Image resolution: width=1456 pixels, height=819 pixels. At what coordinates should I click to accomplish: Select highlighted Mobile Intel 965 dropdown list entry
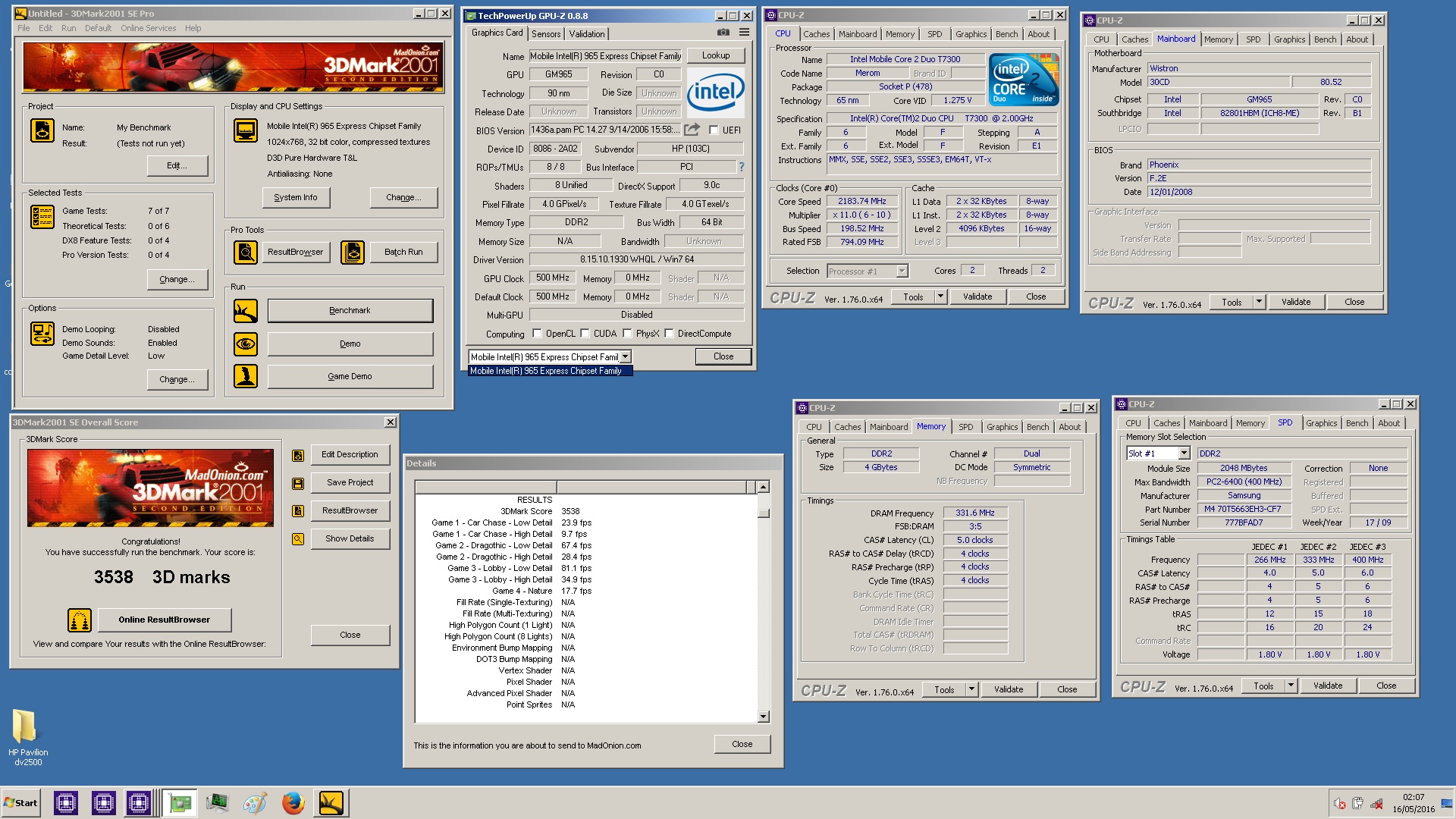click(x=551, y=371)
